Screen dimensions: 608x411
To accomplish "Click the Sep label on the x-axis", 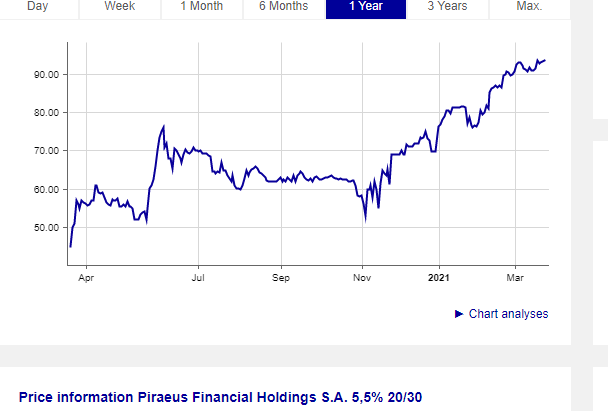I will (x=281, y=277).
